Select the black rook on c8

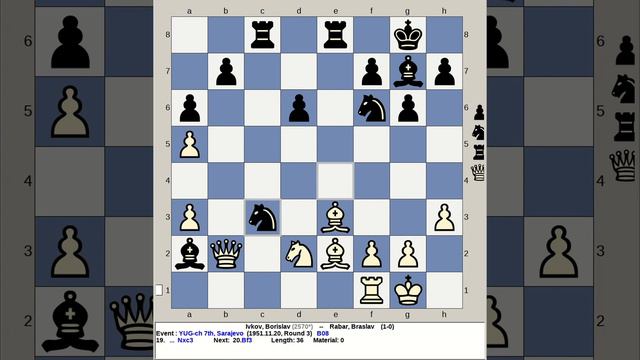tap(262, 35)
